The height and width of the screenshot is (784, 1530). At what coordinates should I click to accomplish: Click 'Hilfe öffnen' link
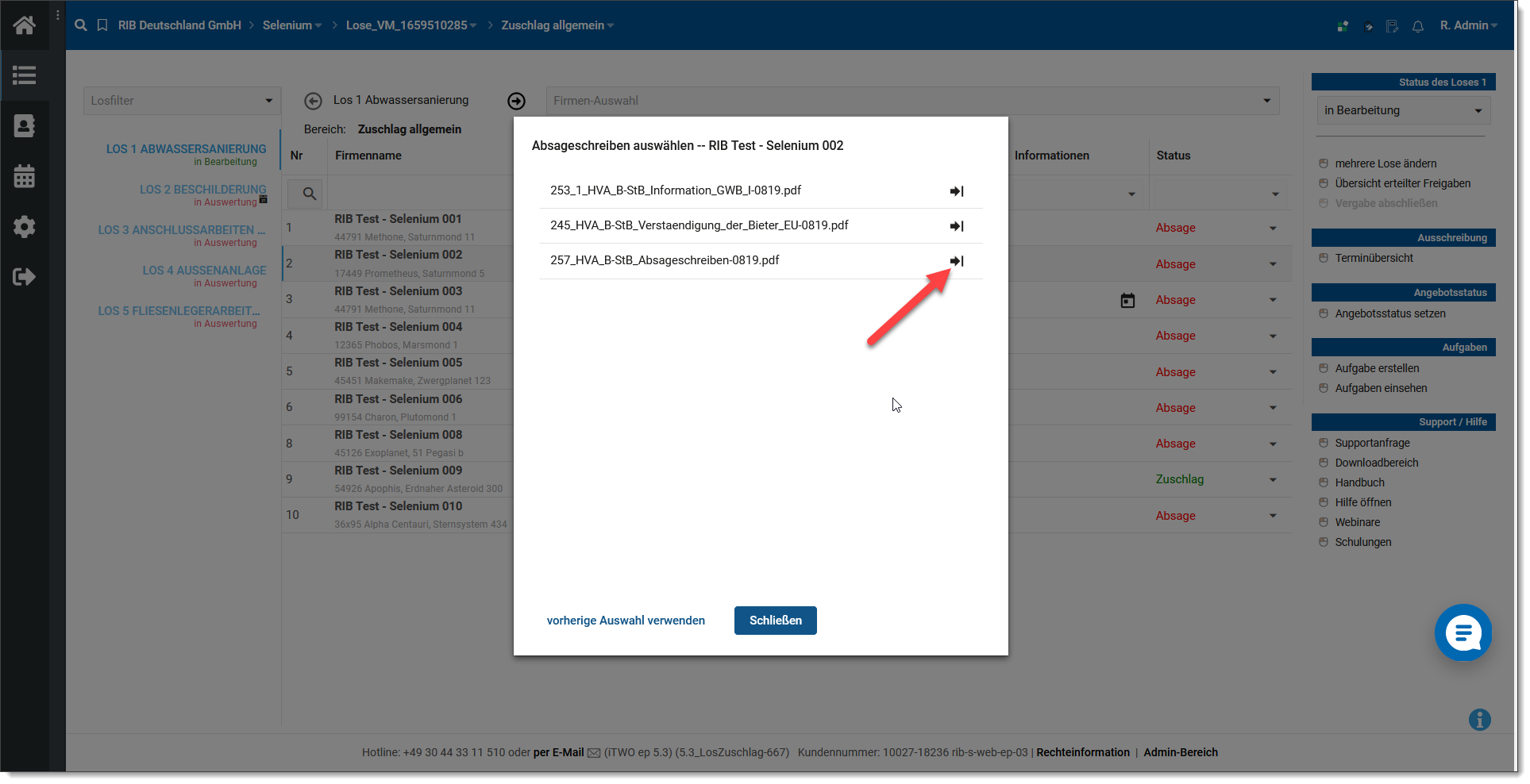point(1362,502)
